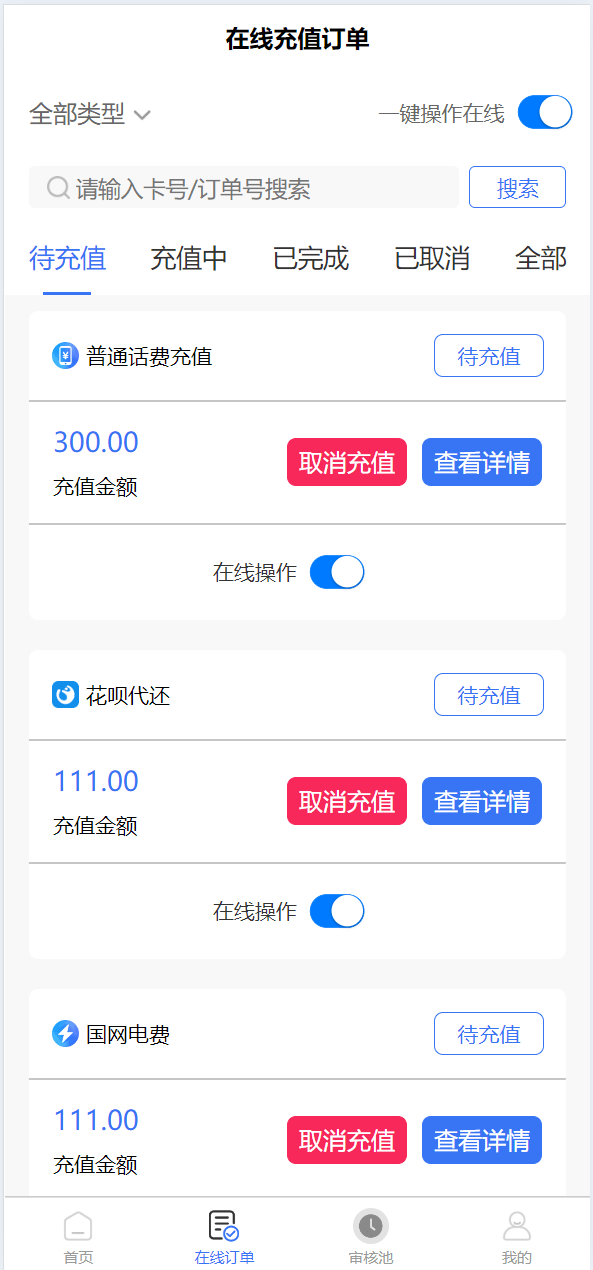Cancel the 300.00 order via 取消充值
The height and width of the screenshot is (1270, 593).
pos(347,462)
